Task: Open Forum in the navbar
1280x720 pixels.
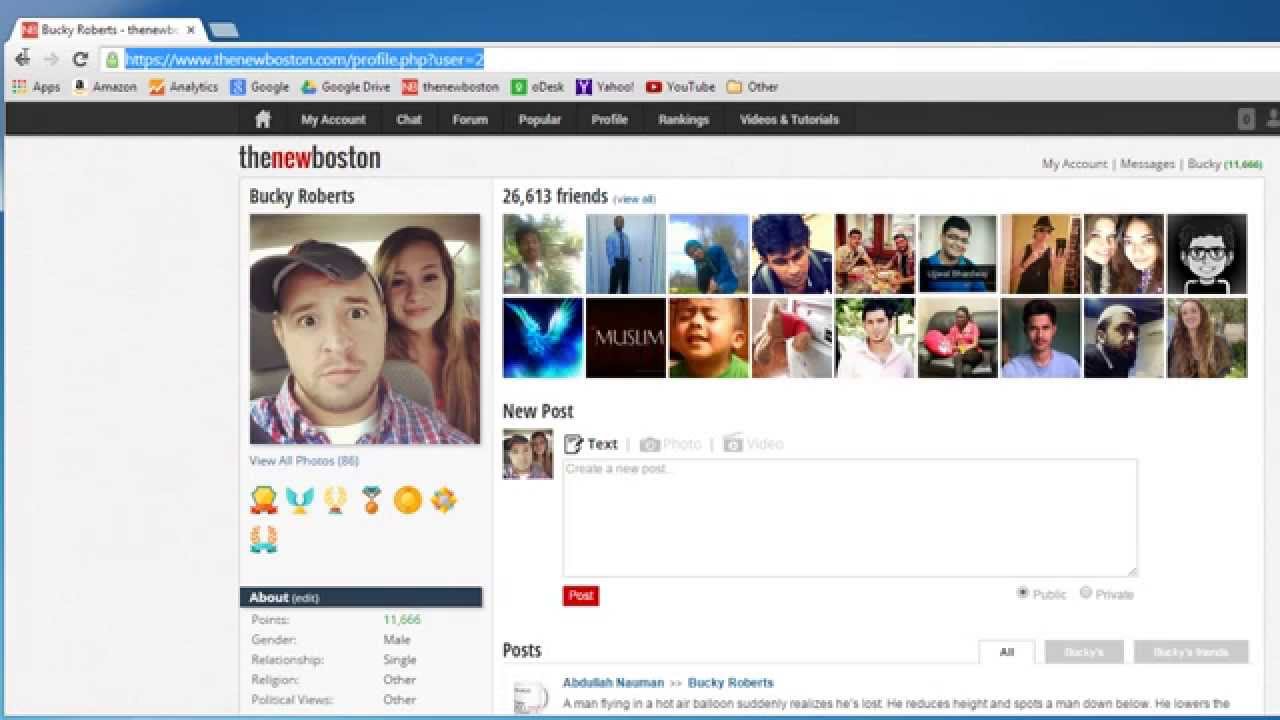Action: (470, 119)
